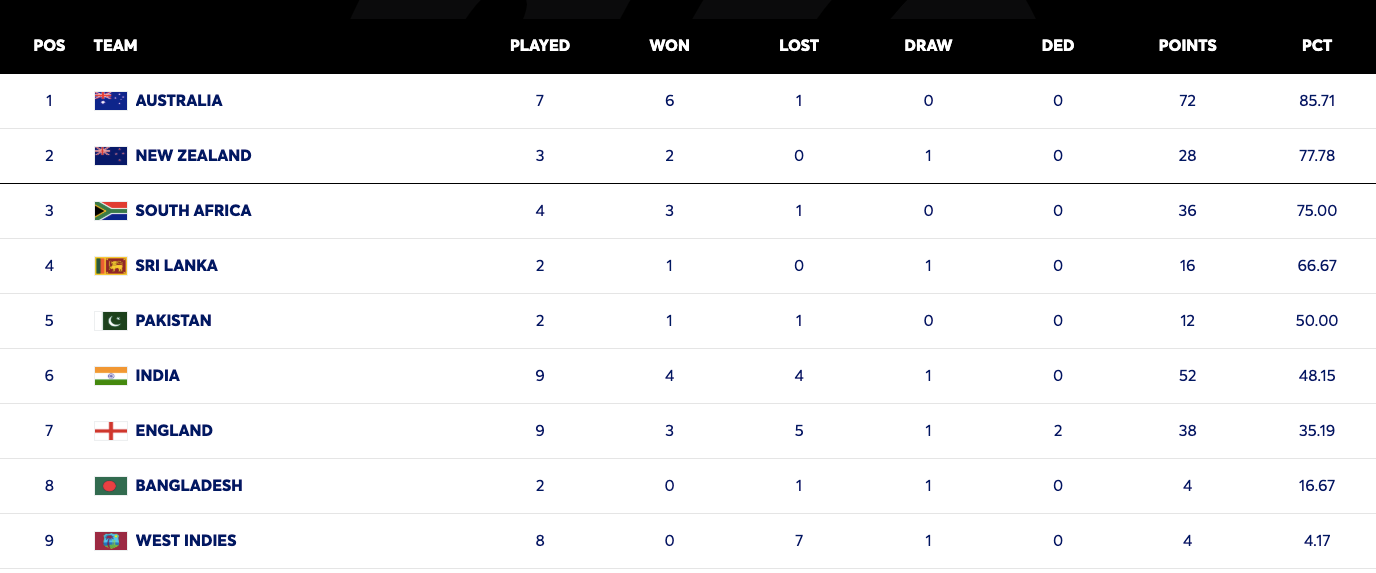1376x573 pixels.
Task: Click the WON column header
Action: point(669,46)
